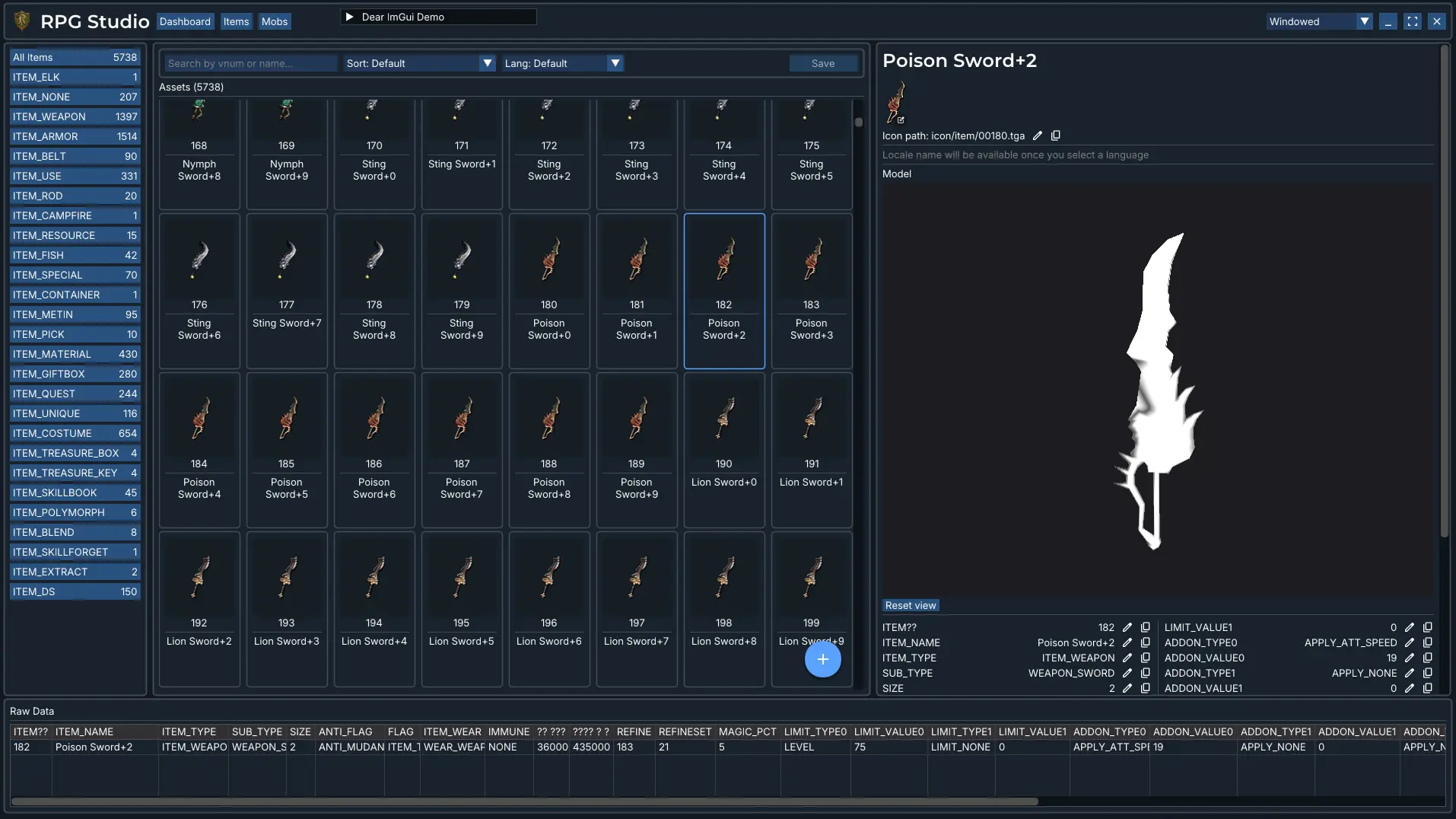Play the Dear ImGui Demo
Image resolution: width=1456 pixels, height=819 pixels.
click(350, 17)
